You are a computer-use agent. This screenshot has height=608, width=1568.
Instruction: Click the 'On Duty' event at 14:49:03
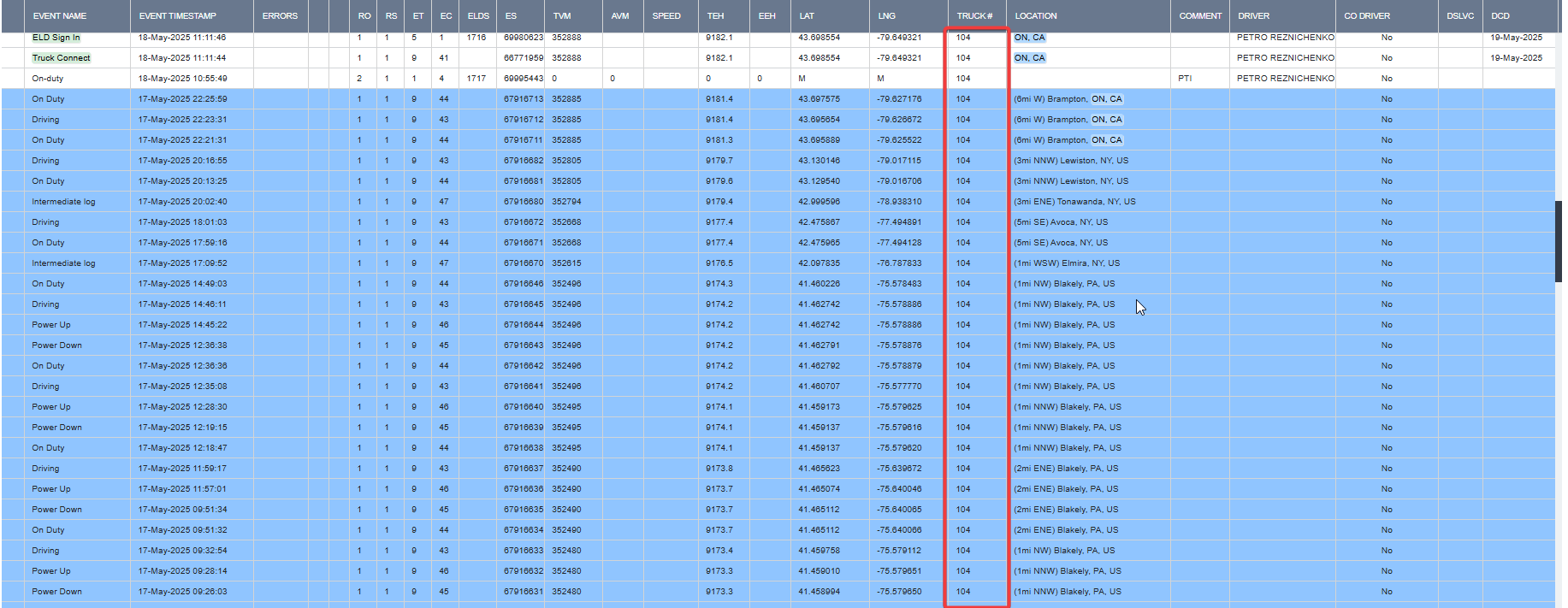pyautogui.click(x=48, y=284)
